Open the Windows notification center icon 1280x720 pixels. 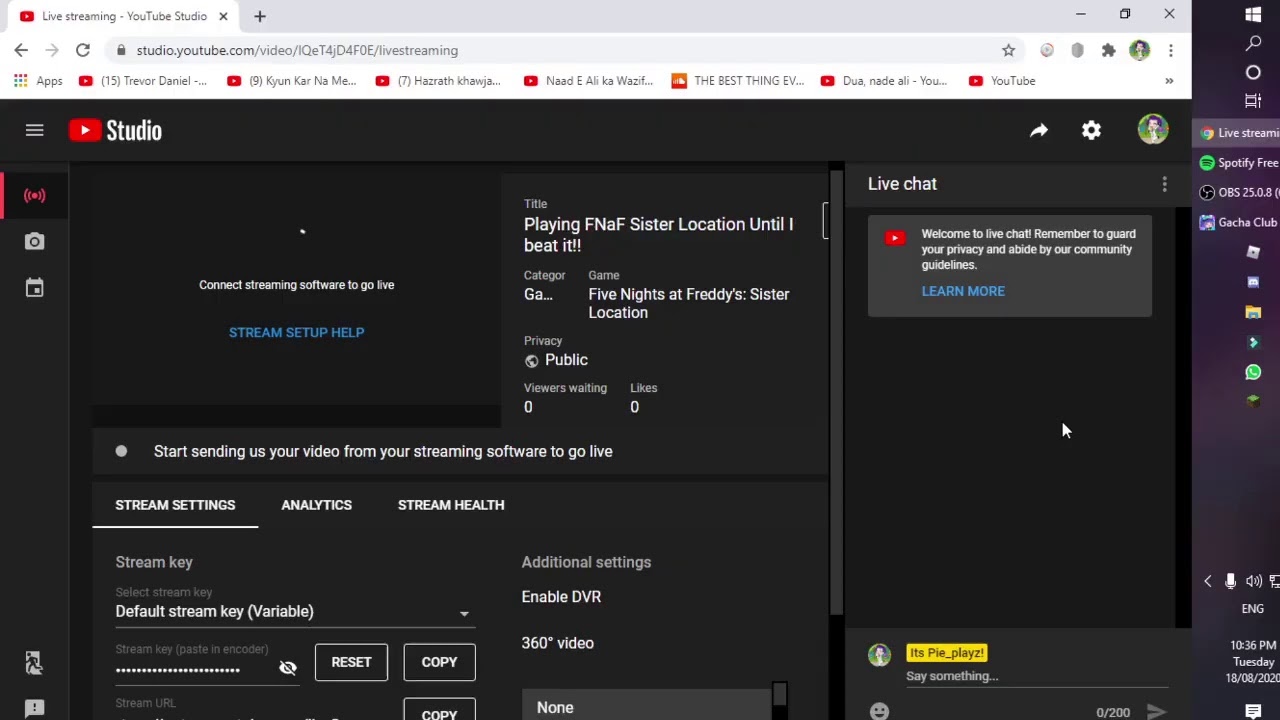[1253, 711]
